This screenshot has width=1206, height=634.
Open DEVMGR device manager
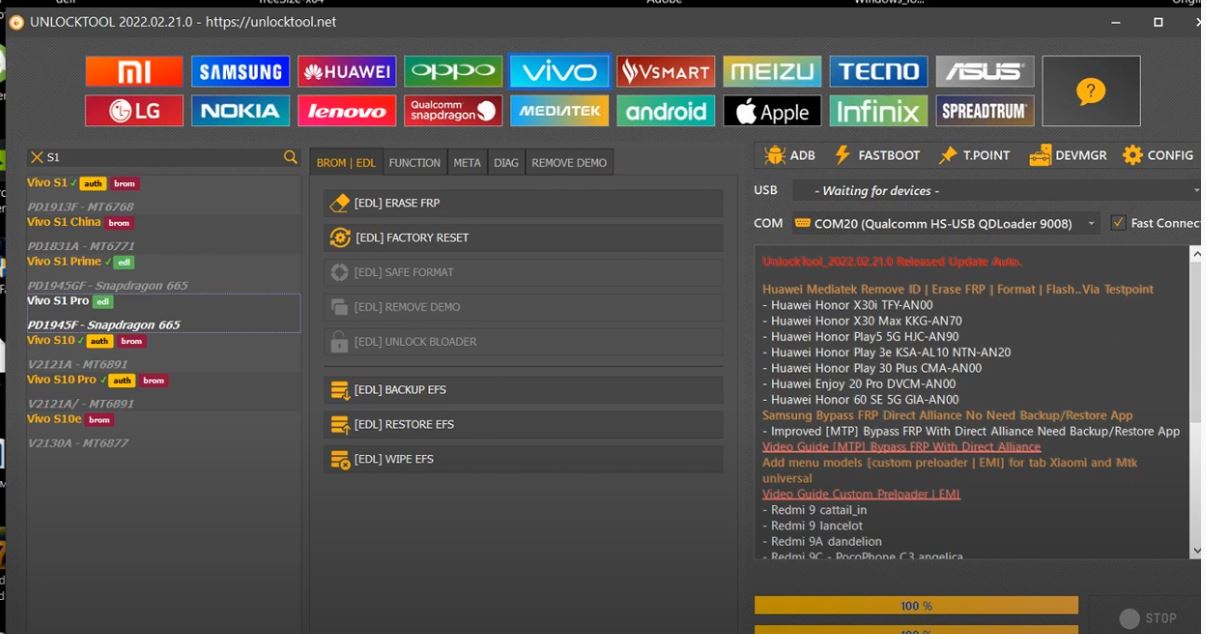1069,155
